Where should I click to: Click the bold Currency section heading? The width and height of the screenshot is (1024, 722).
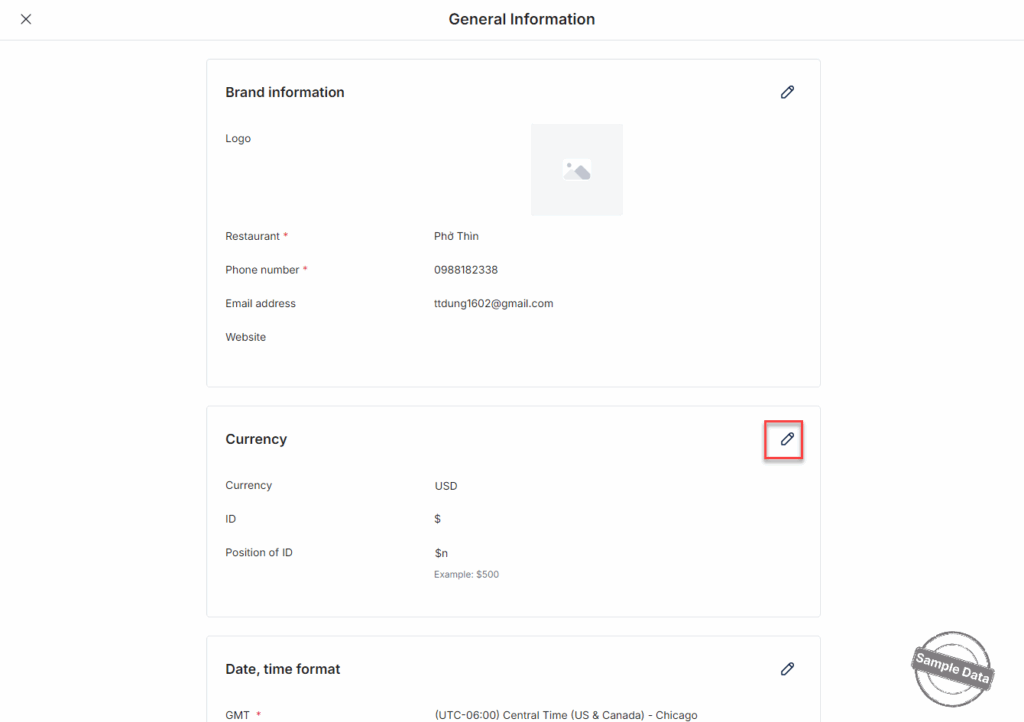[x=256, y=439]
